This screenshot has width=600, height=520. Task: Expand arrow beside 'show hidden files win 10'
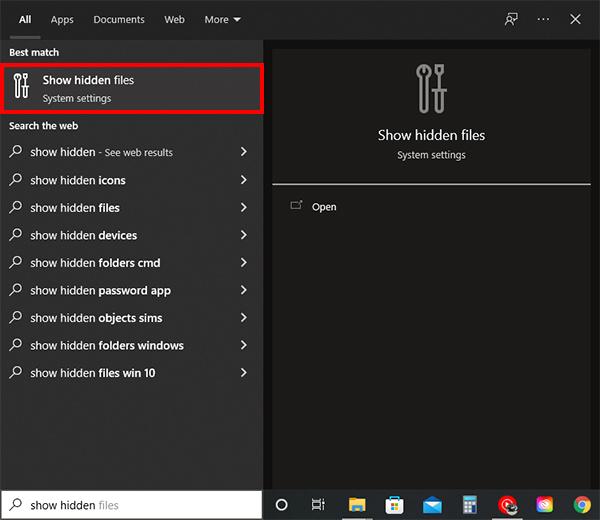click(x=244, y=372)
